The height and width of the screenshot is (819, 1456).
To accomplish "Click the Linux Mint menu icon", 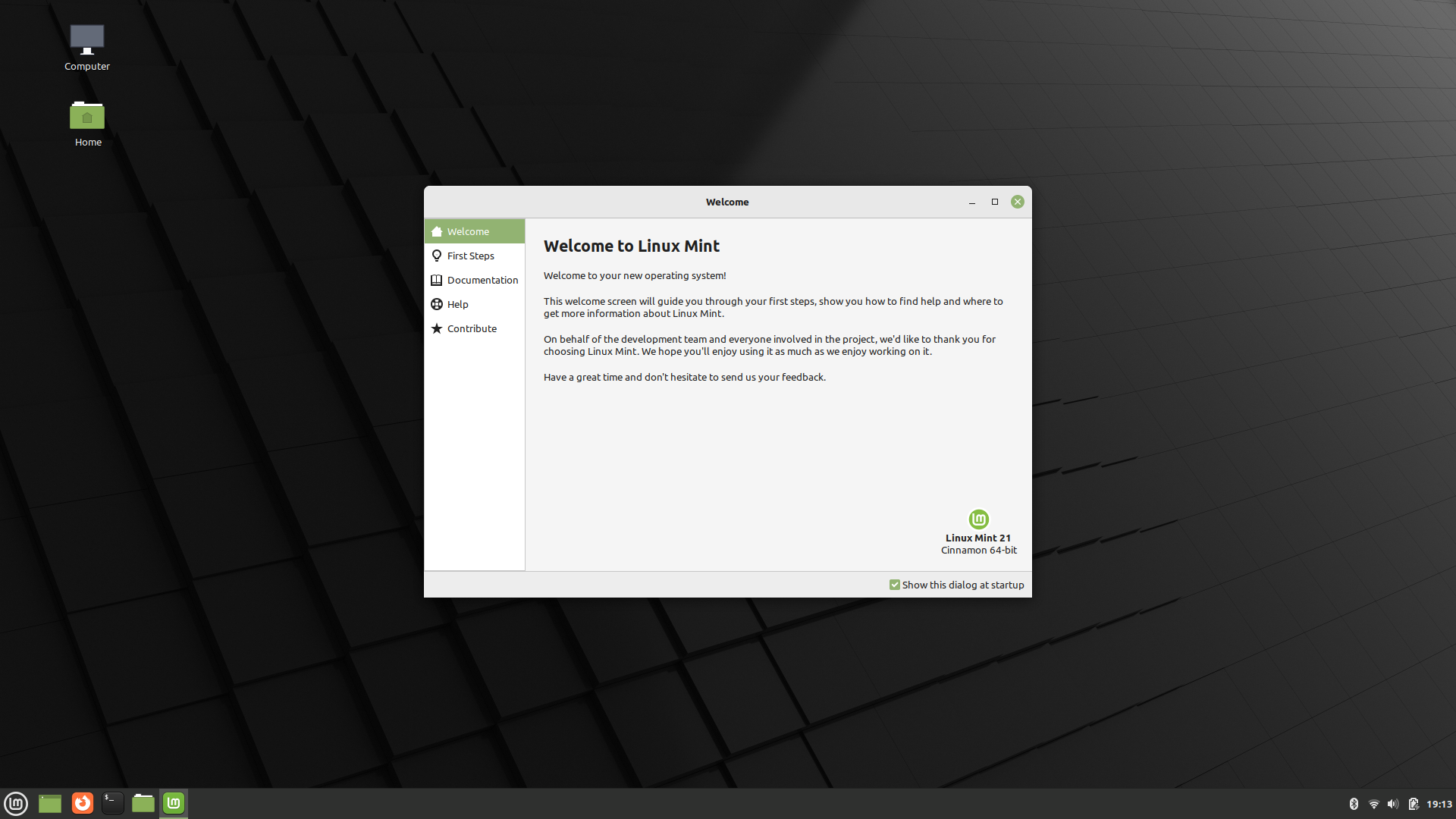I will pyautogui.click(x=17, y=802).
